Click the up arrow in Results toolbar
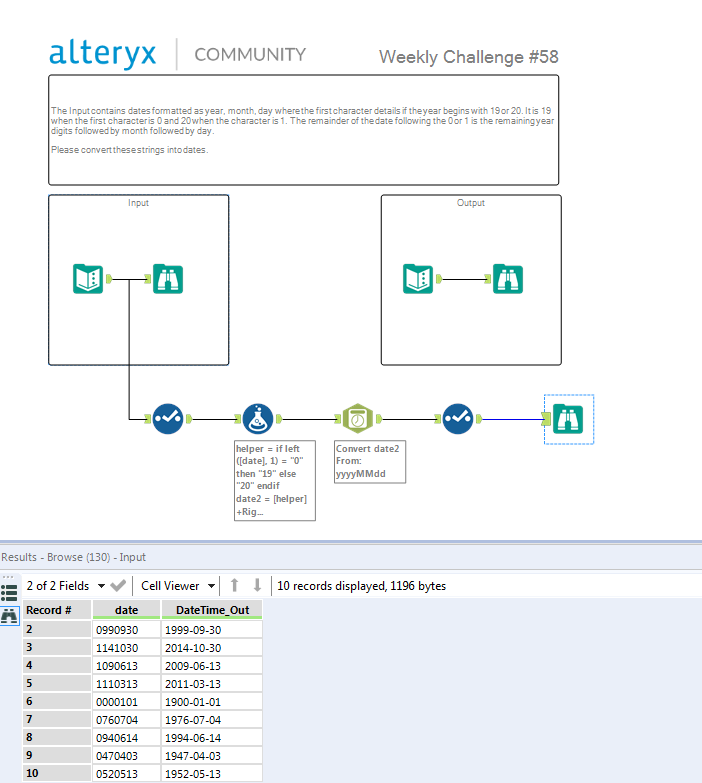The width and height of the screenshot is (702, 783). (234, 585)
